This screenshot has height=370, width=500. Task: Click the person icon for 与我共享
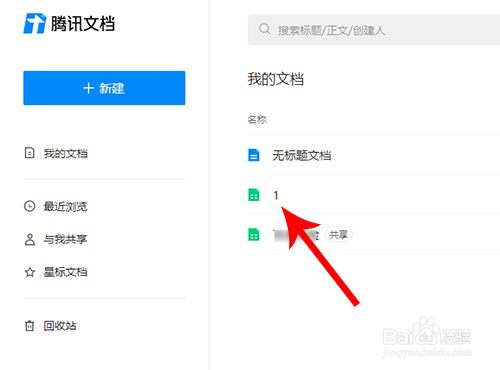coord(30,239)
